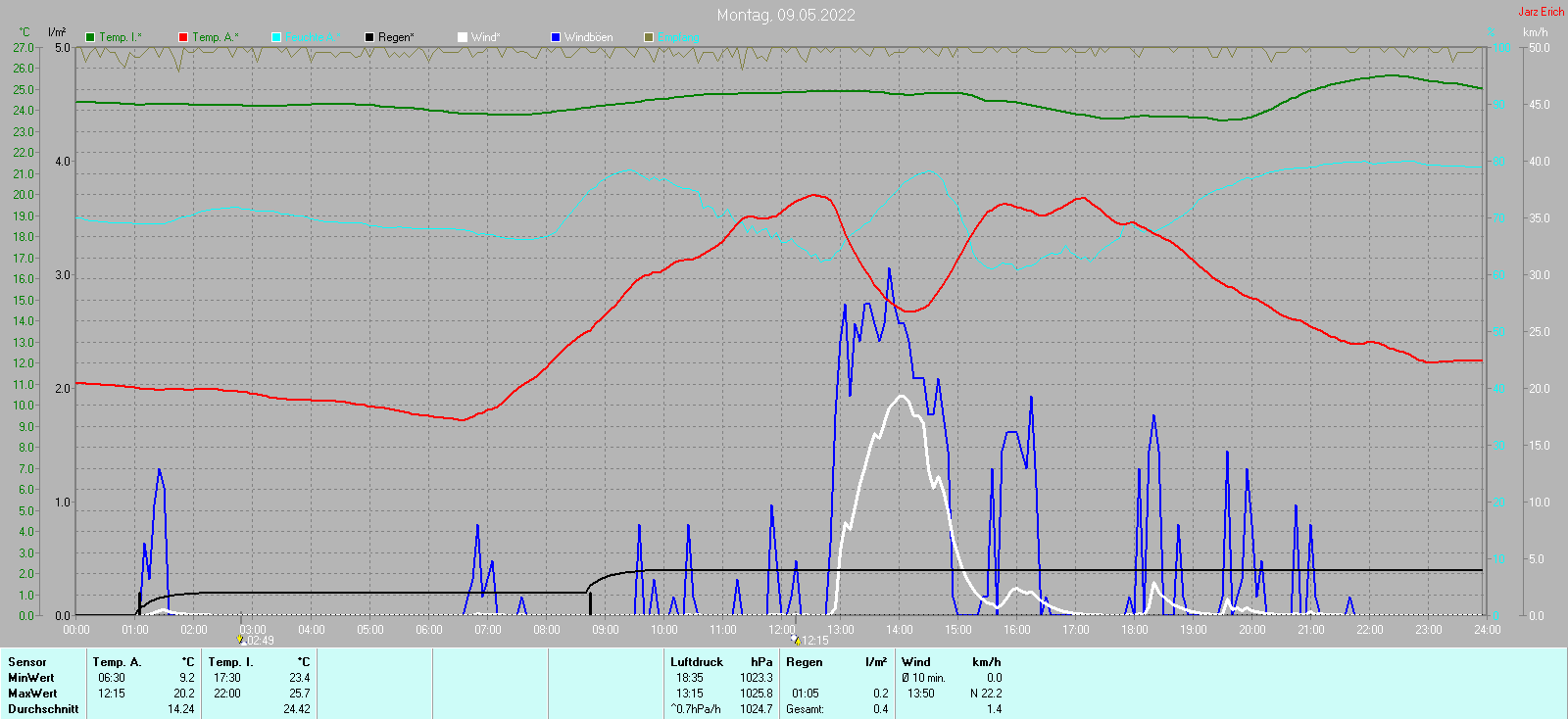The image size is (1568, 719).
Task: Click the olive Empfang legend square
Action: [x=649, y=37]
